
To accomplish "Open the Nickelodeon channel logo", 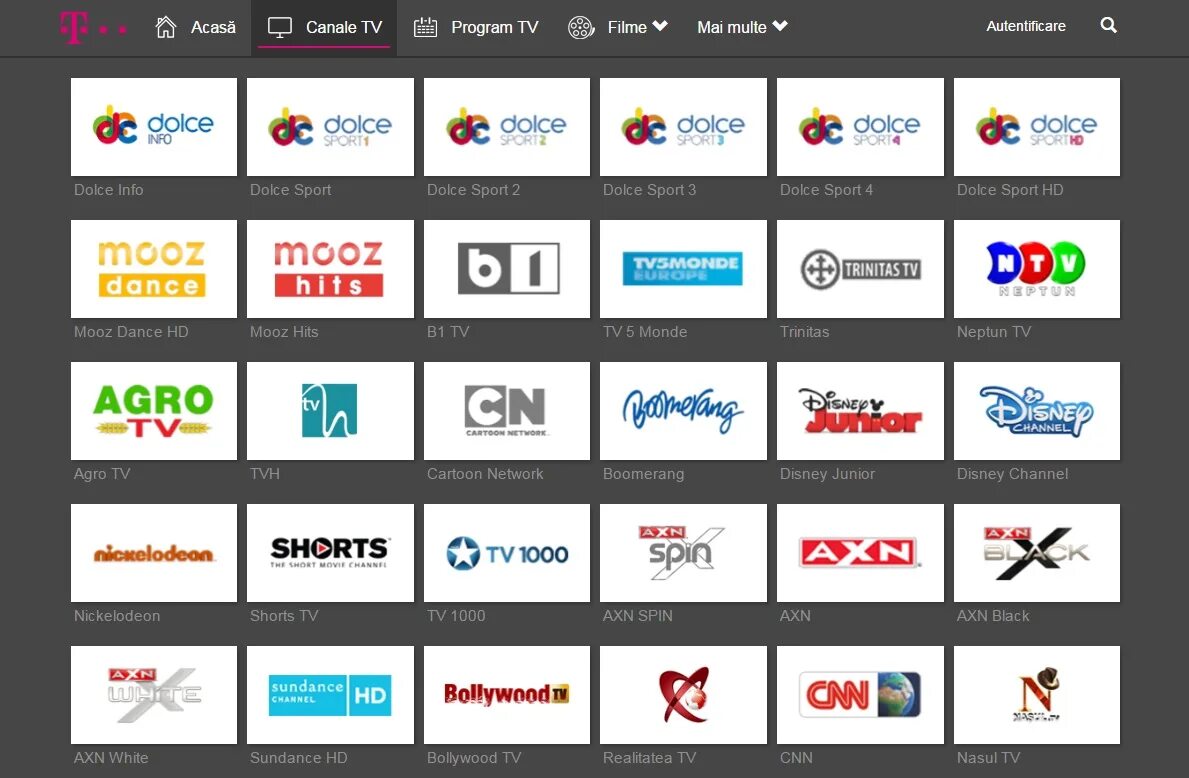I will click(x=154, y=553).
